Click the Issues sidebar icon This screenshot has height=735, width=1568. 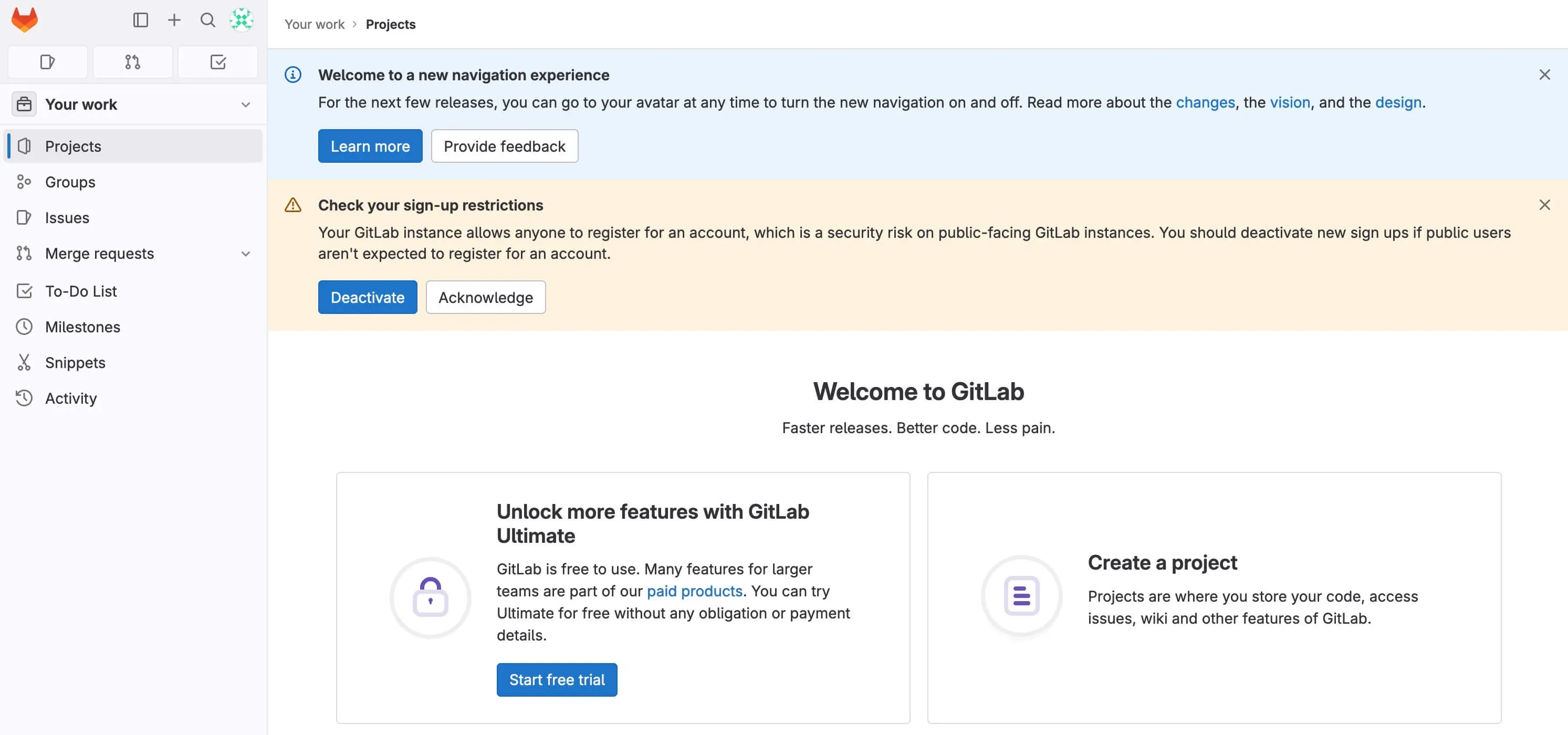coord(24,217)
